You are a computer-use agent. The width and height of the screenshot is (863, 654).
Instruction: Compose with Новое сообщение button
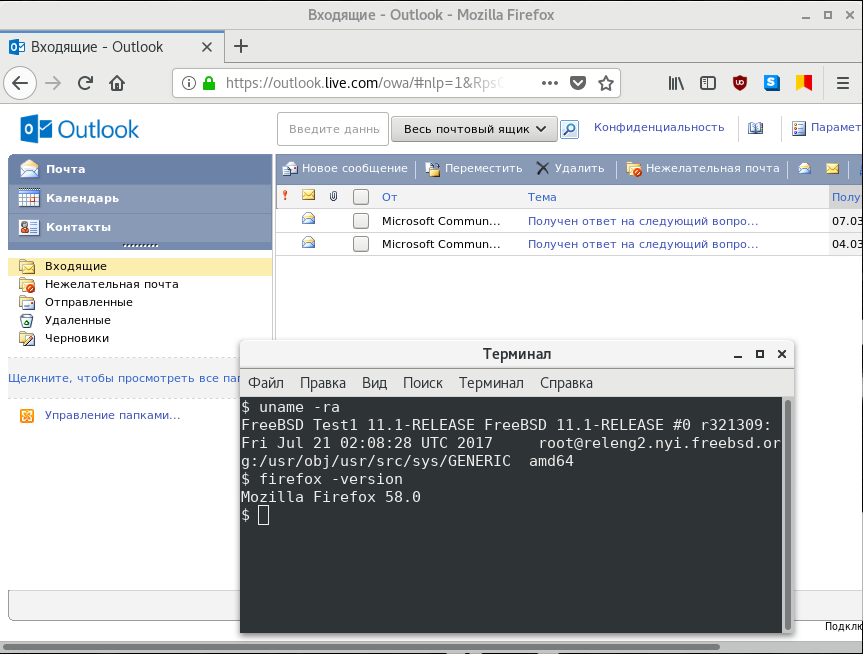[x=345, y=168]
